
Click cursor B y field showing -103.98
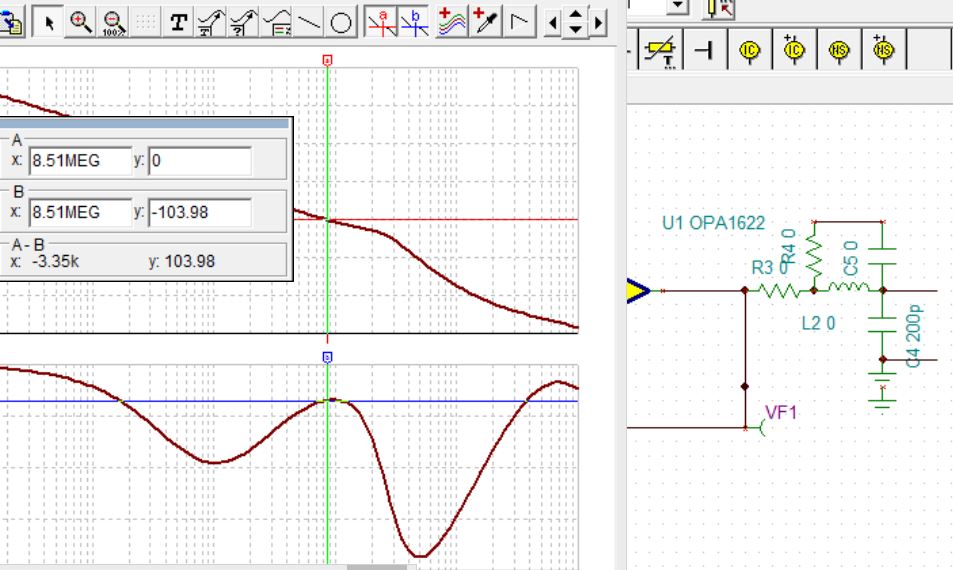tap(199, 213)
